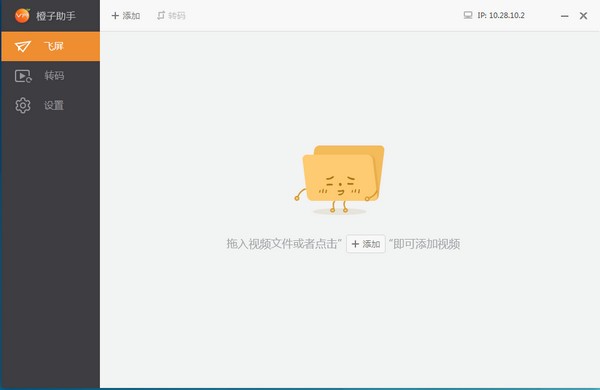Open the 飞屏 sidebar tab
The image size is (600, 390).
51,46
